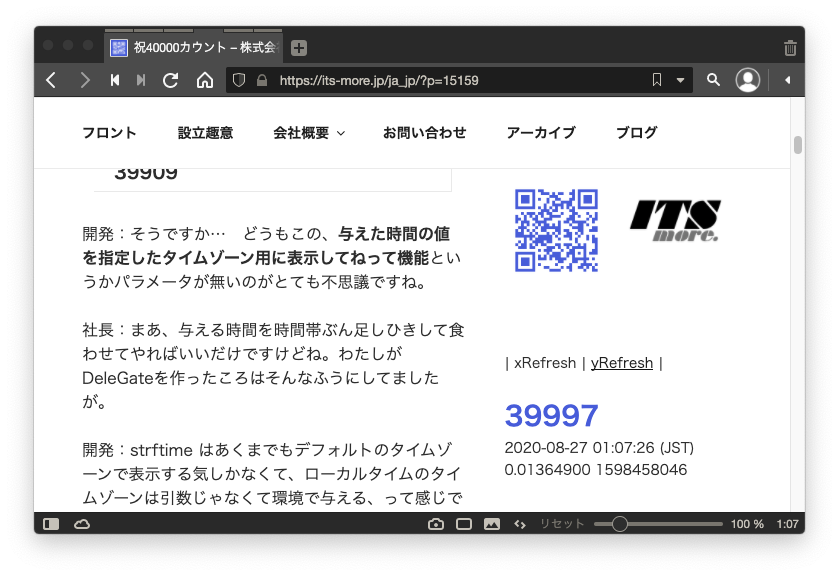Image resolution: width=839 pixels, height=576 pixels.
Task: Expand the 会社概要 menu
Action: pyautogui.click(x=309, y=132)
